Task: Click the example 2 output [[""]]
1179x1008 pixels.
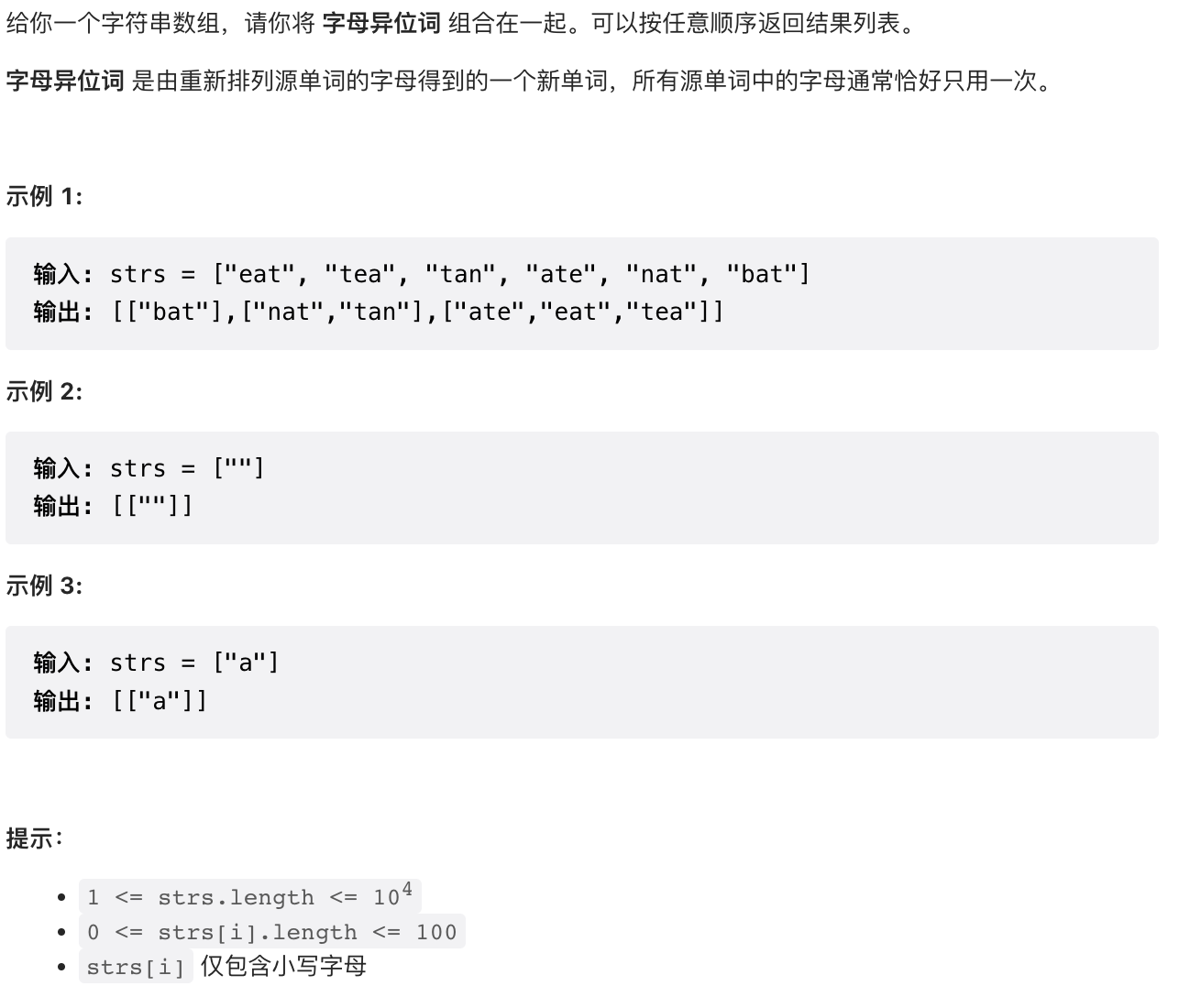Action: (152, 506)
